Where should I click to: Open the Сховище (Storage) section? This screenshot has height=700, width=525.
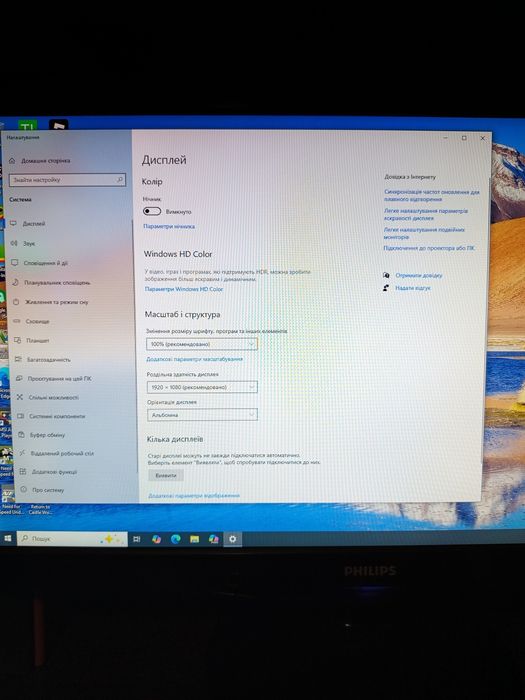coord(31,321)
